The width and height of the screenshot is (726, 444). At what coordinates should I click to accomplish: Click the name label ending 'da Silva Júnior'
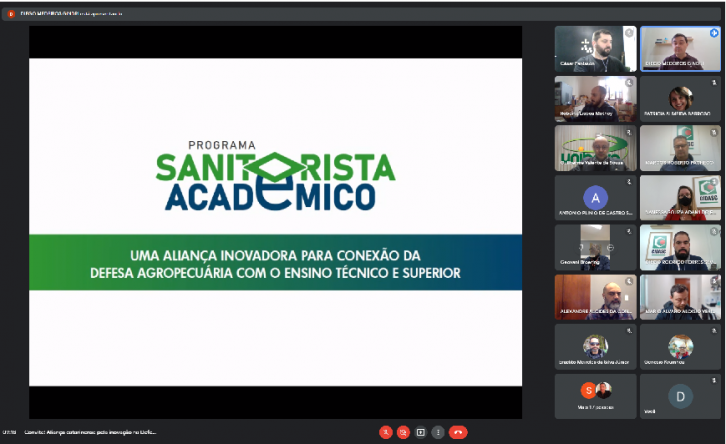click(594, 362)
